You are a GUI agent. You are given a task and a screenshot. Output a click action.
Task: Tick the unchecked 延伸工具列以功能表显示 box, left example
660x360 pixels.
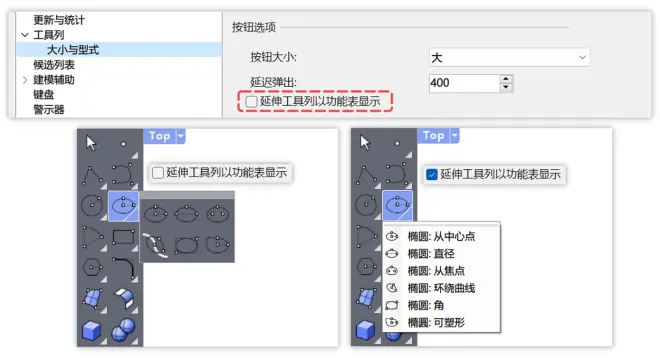pos(158,173)
